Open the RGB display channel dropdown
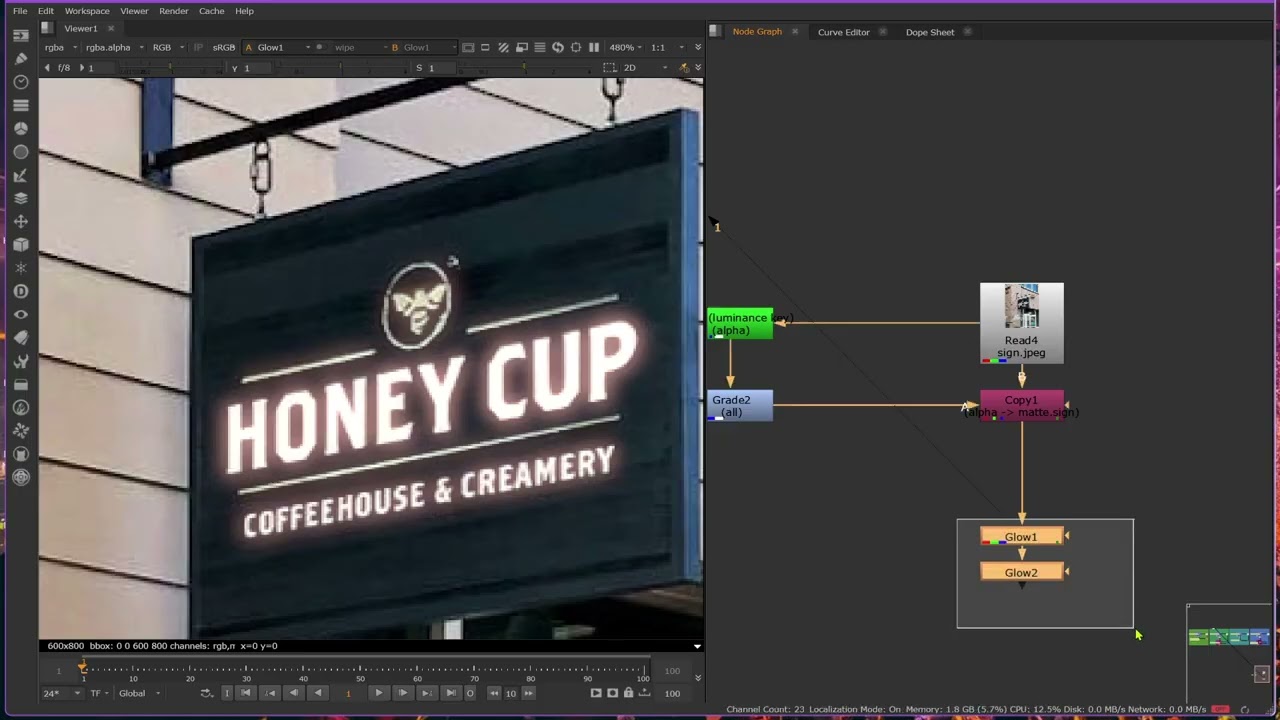 167,47
